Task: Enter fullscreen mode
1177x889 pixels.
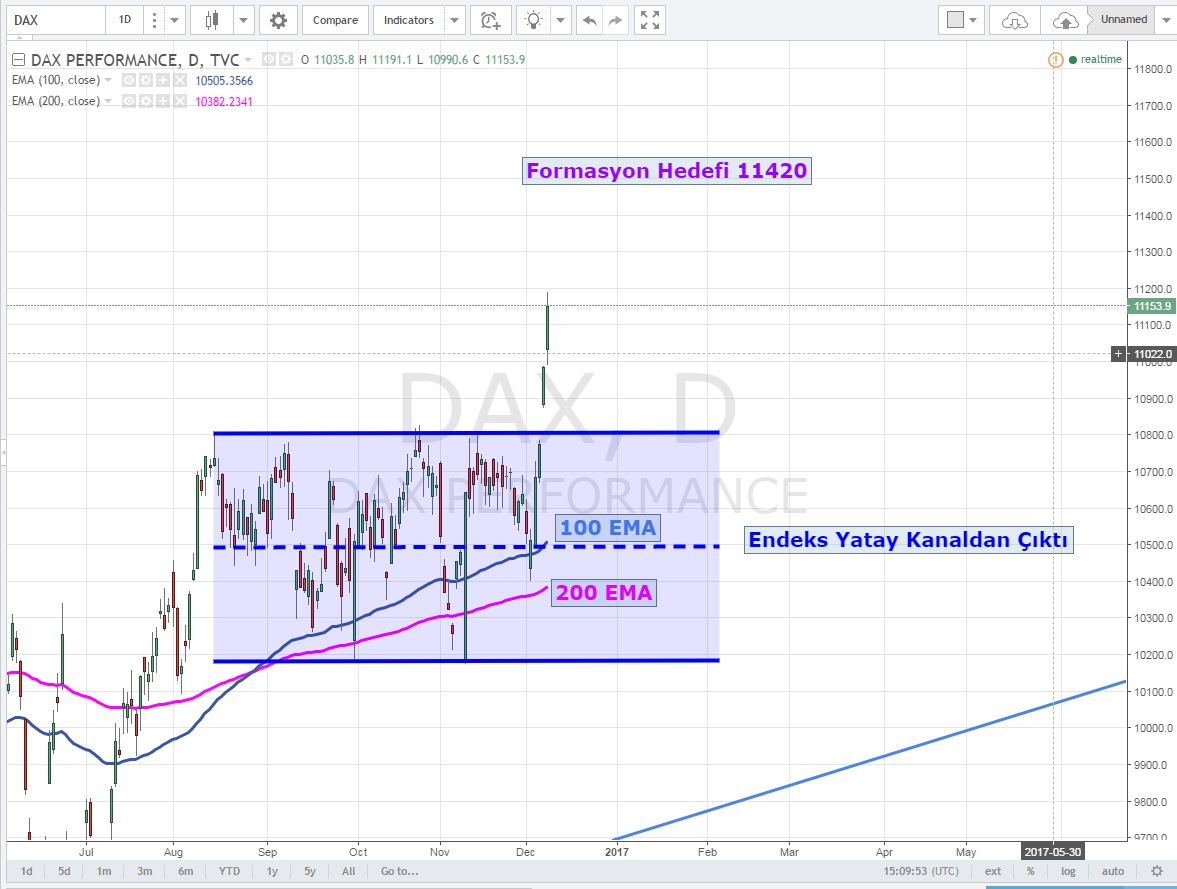Action: (x=650, y=20)
